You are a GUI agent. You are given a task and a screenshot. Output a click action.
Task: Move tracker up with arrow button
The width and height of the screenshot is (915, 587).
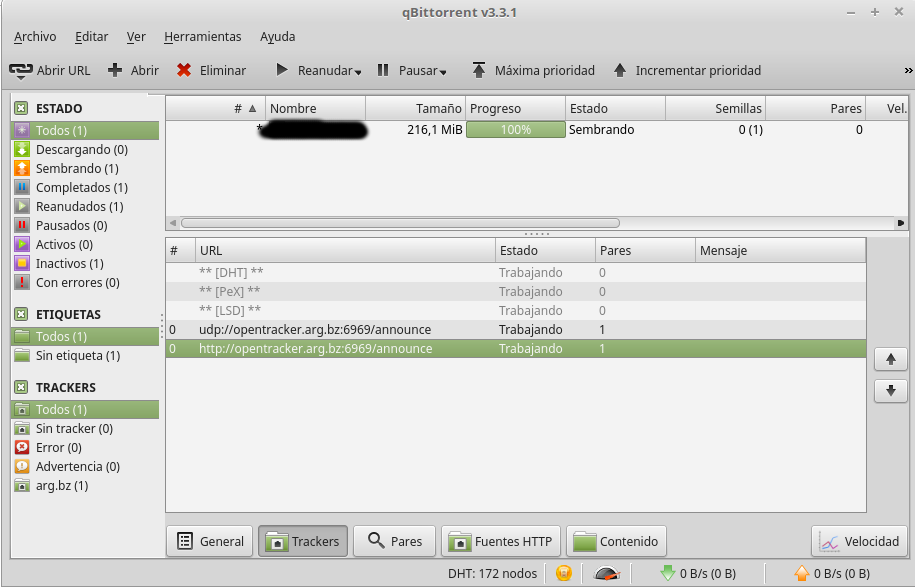coord(890,359)
